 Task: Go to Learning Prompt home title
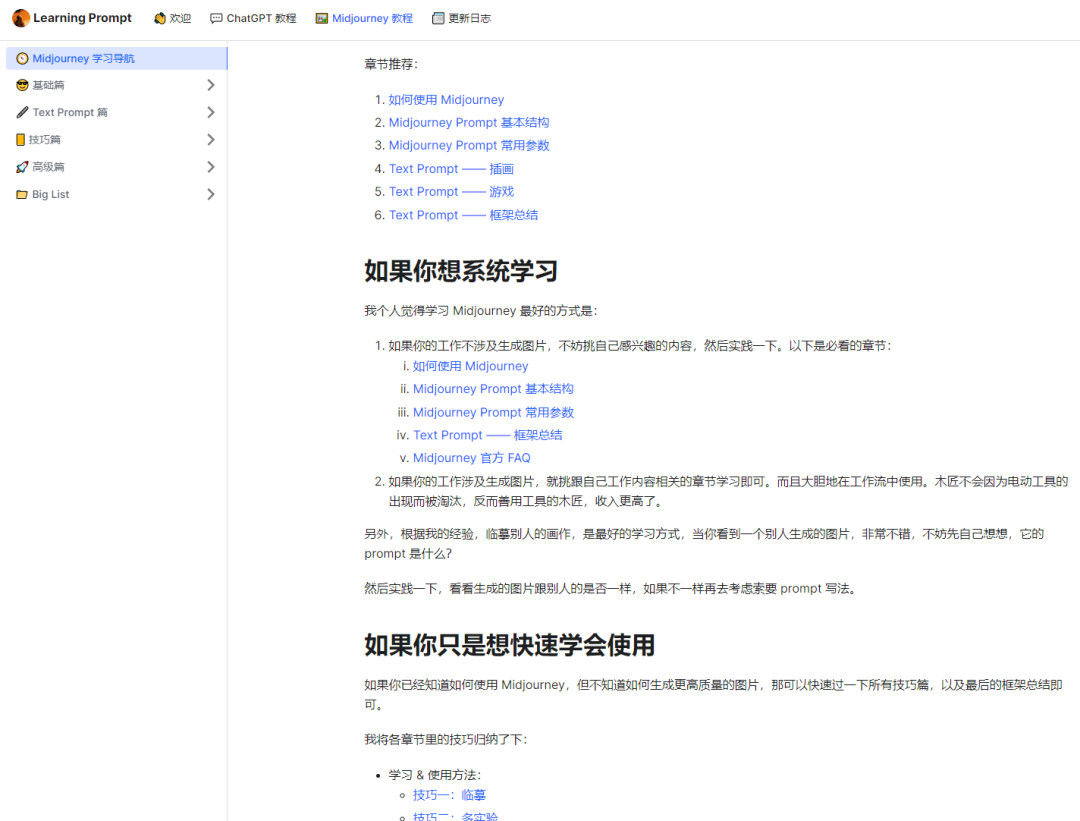point(82,18)
